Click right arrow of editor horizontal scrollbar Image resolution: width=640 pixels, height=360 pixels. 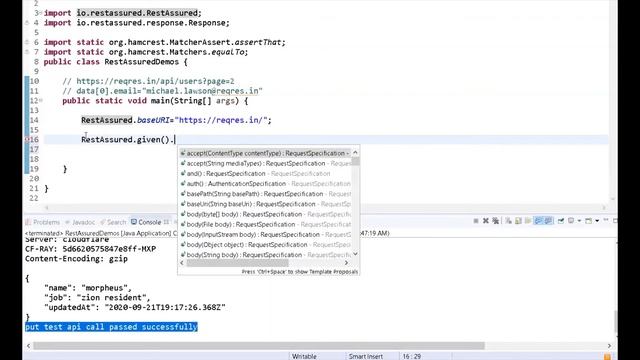604,207
